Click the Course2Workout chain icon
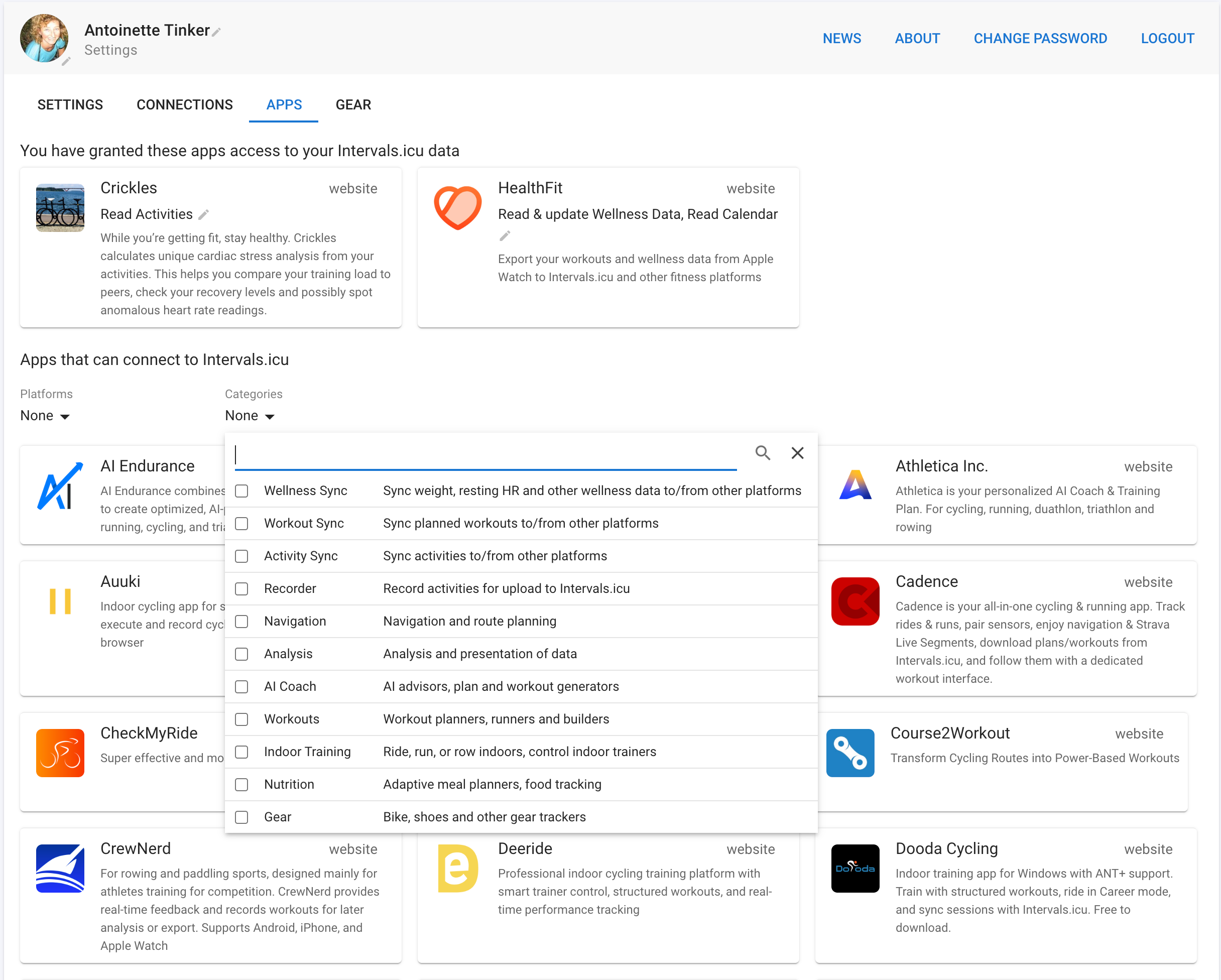Image resolution: width=1221 pixels, height=980 pixels. click(850, 753)
